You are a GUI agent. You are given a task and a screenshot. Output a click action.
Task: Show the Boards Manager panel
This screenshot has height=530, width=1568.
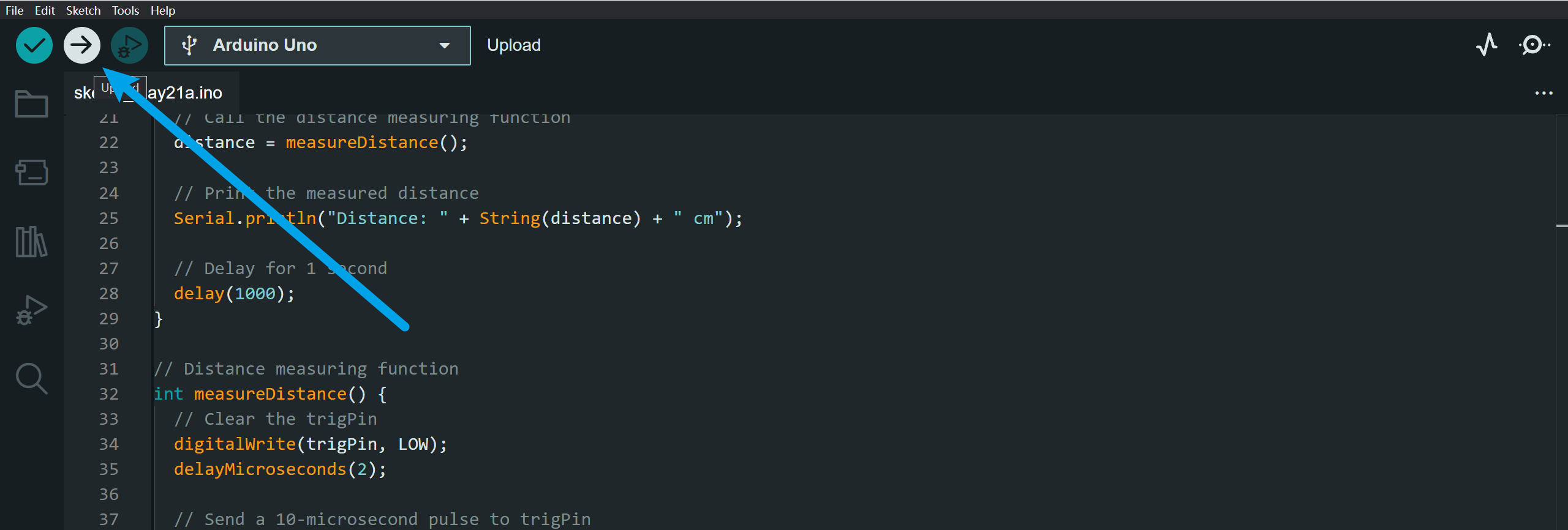point(31,173)
